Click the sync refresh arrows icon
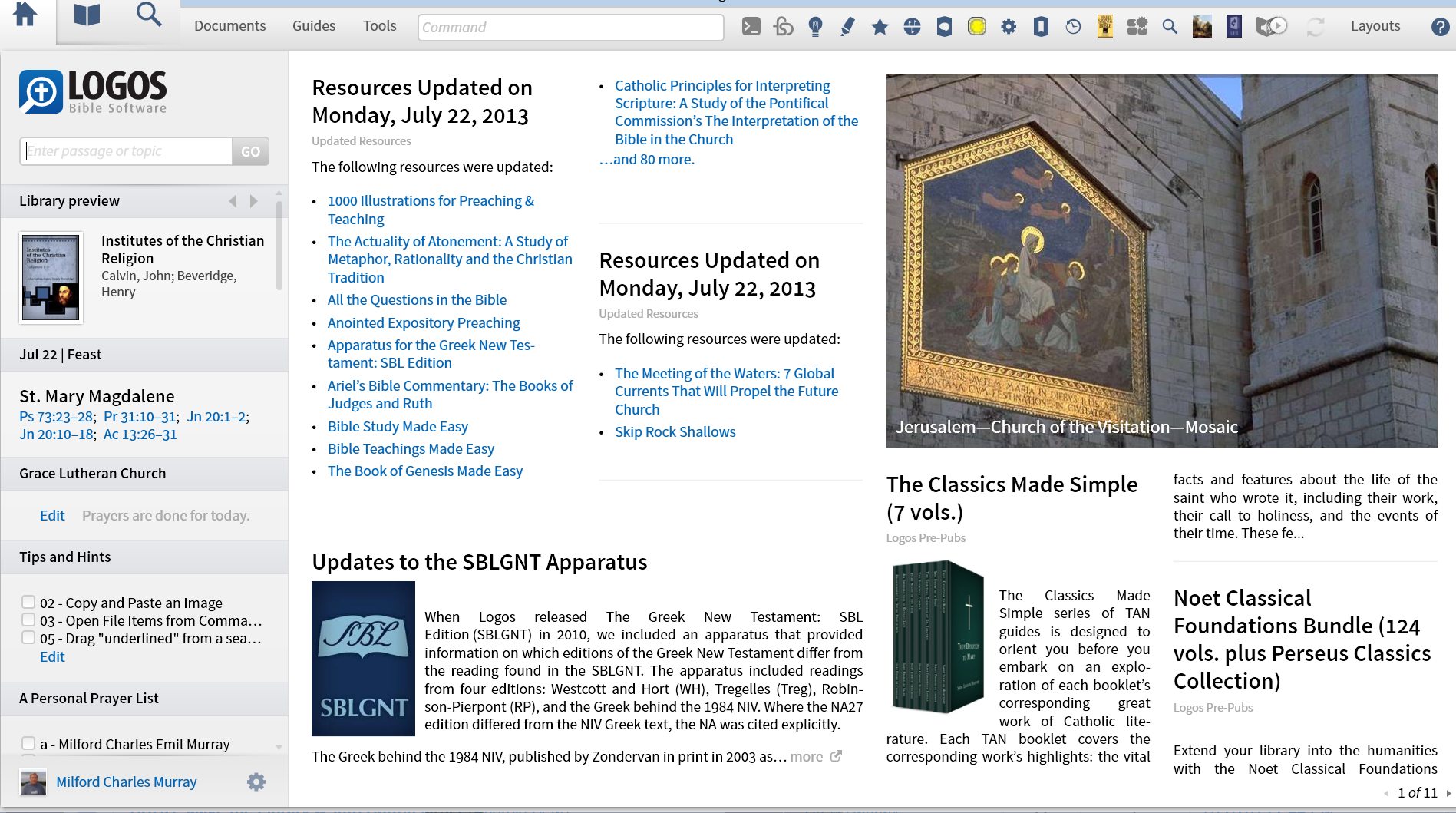The width and height of the screenshot is (1456, 813). [1316, 27]
